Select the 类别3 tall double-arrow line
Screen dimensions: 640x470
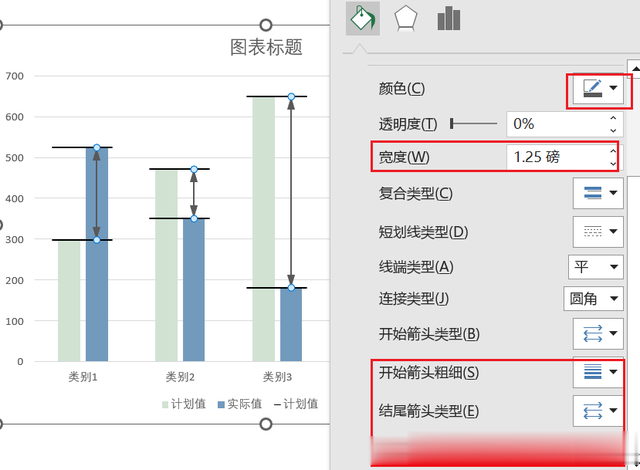point(291,192)
